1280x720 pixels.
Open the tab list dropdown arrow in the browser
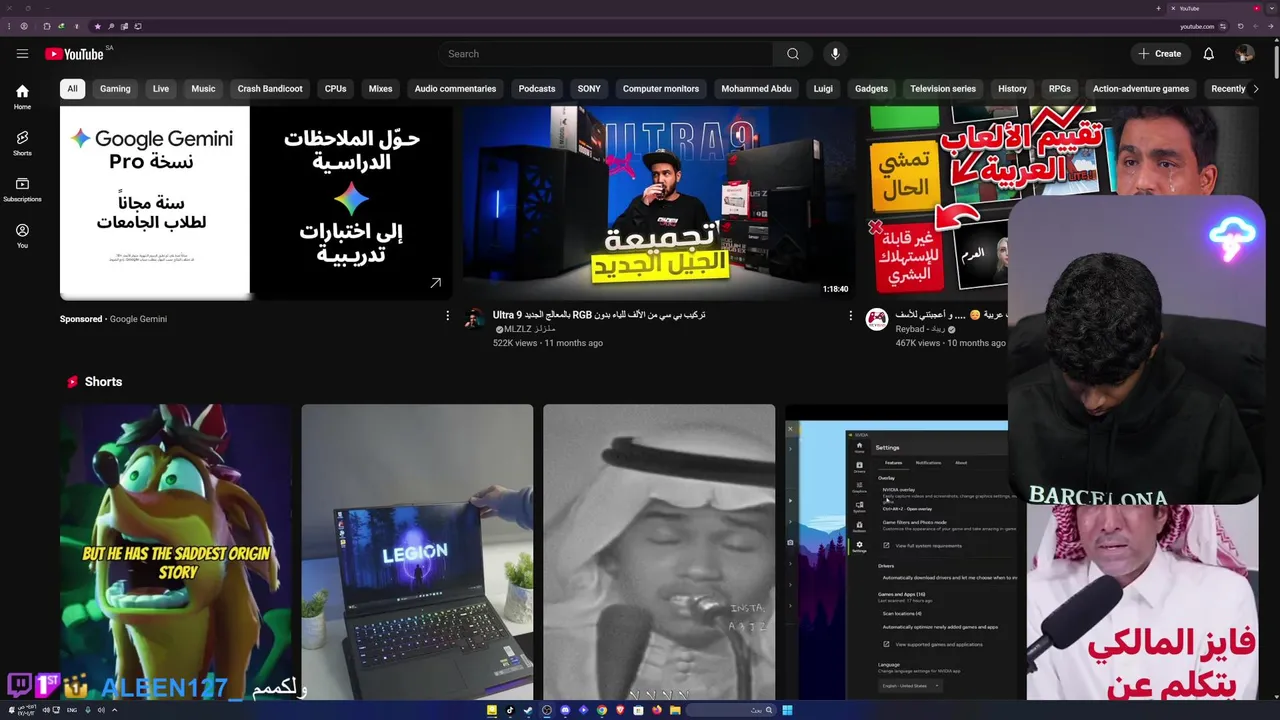pyautogui.click(x=1272, y=8)
